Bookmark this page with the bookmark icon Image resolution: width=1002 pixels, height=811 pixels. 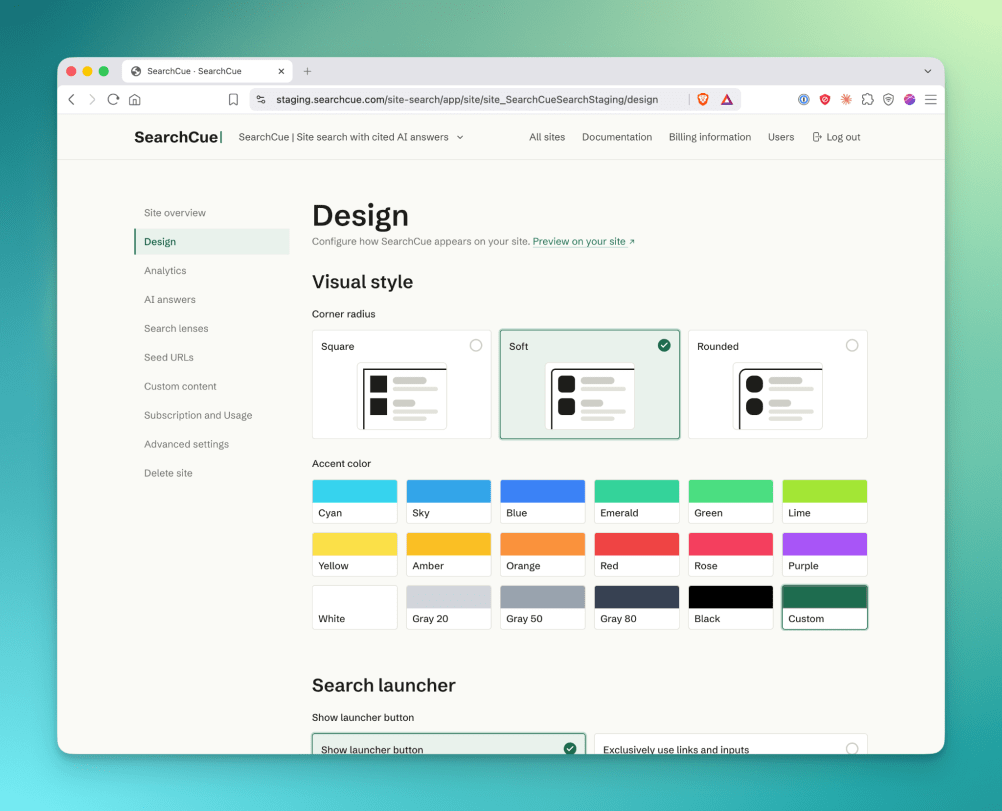[x=233, y=100]
